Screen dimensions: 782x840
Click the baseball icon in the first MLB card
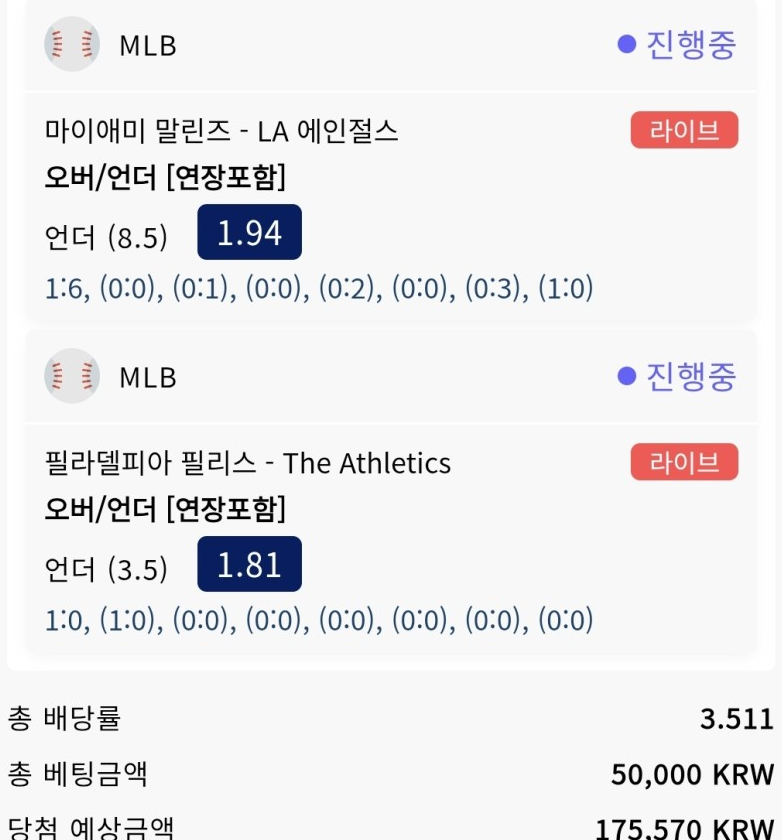tap(72, 44)
